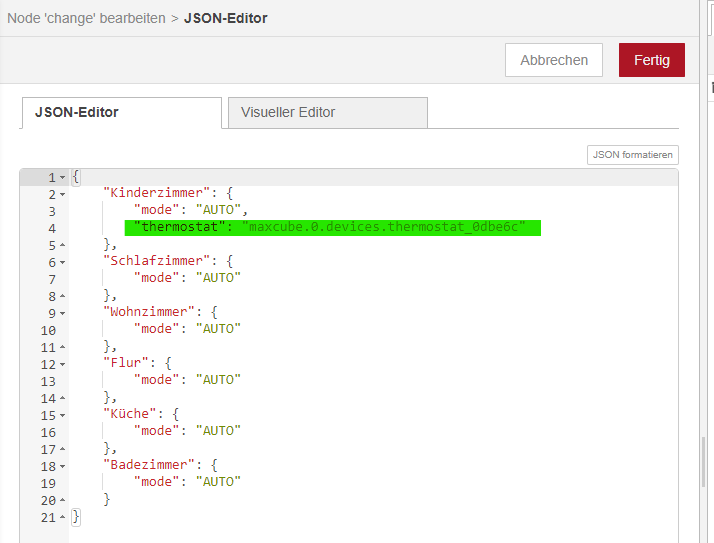Click "AUTO" value under Küche

pyautogui.click(x=218, y=430)
